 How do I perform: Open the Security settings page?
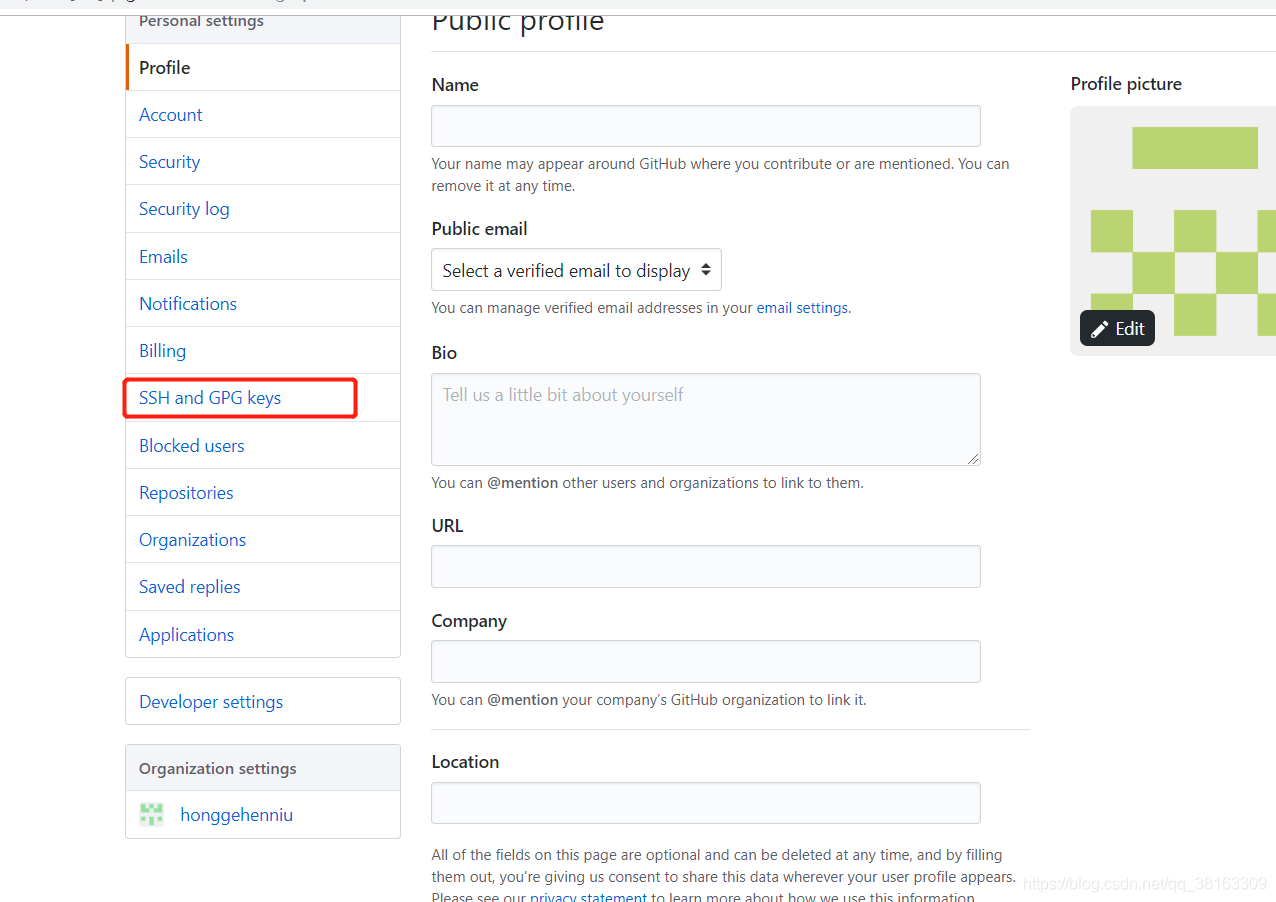(x=169, y=162)
